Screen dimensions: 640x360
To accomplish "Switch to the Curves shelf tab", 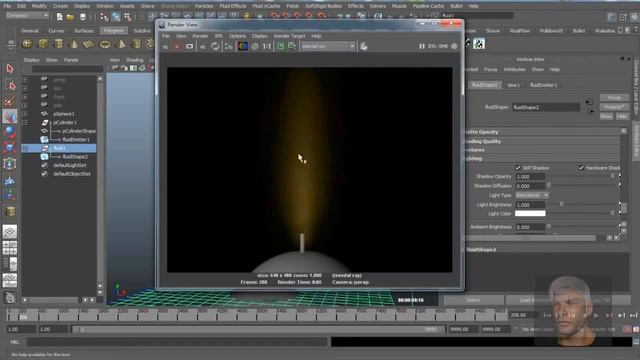I will [x=56, y=31].
